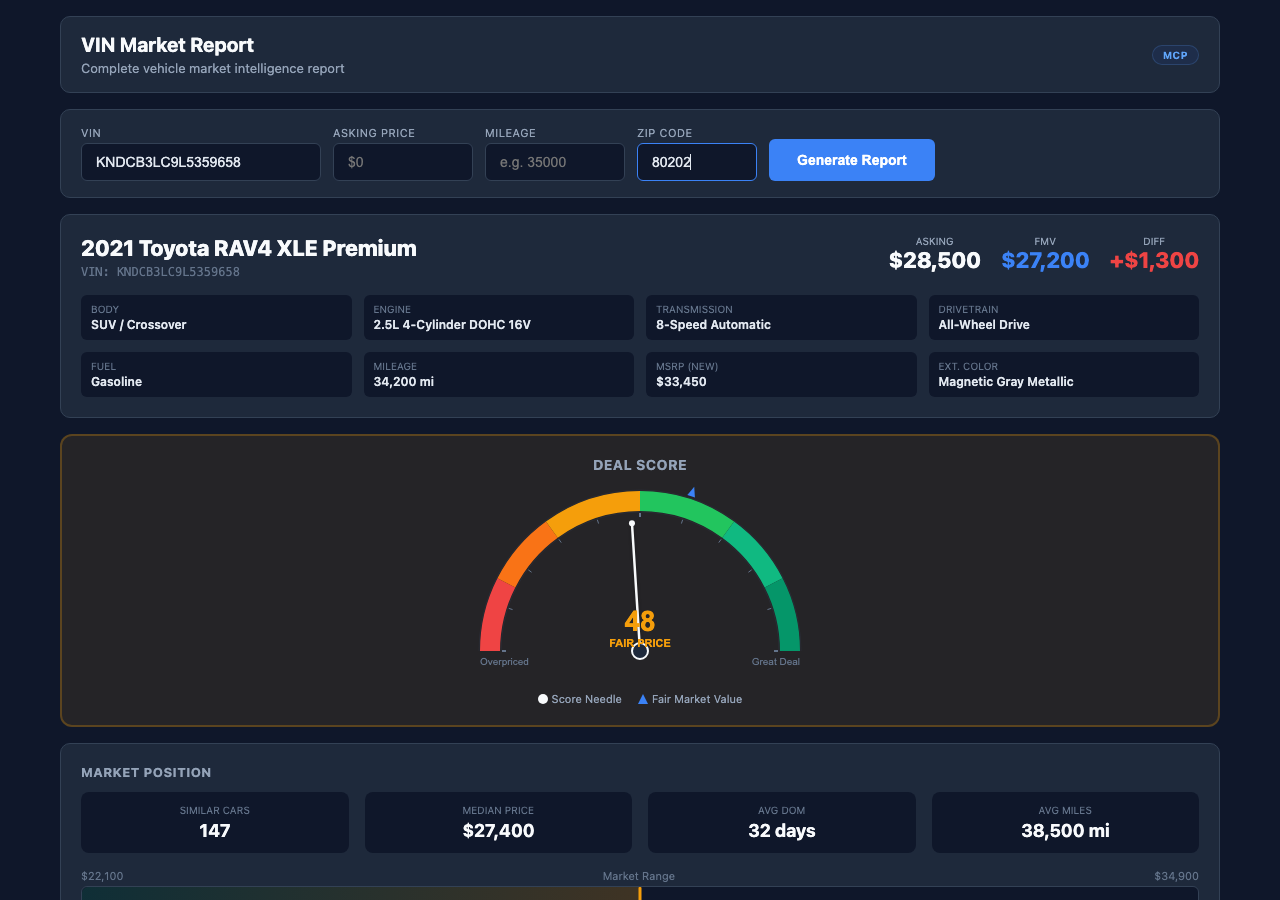Click the MSRP (New) card $33,450
This screenshot has height=900, width=1280.
point(781,374)
